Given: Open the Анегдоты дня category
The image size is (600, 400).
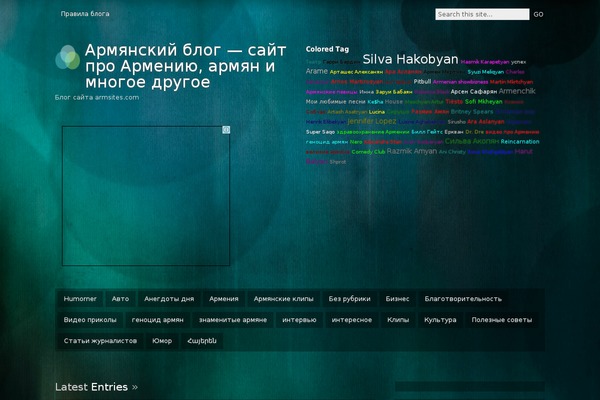Looking at the screenshot, I should click(169, 299).
